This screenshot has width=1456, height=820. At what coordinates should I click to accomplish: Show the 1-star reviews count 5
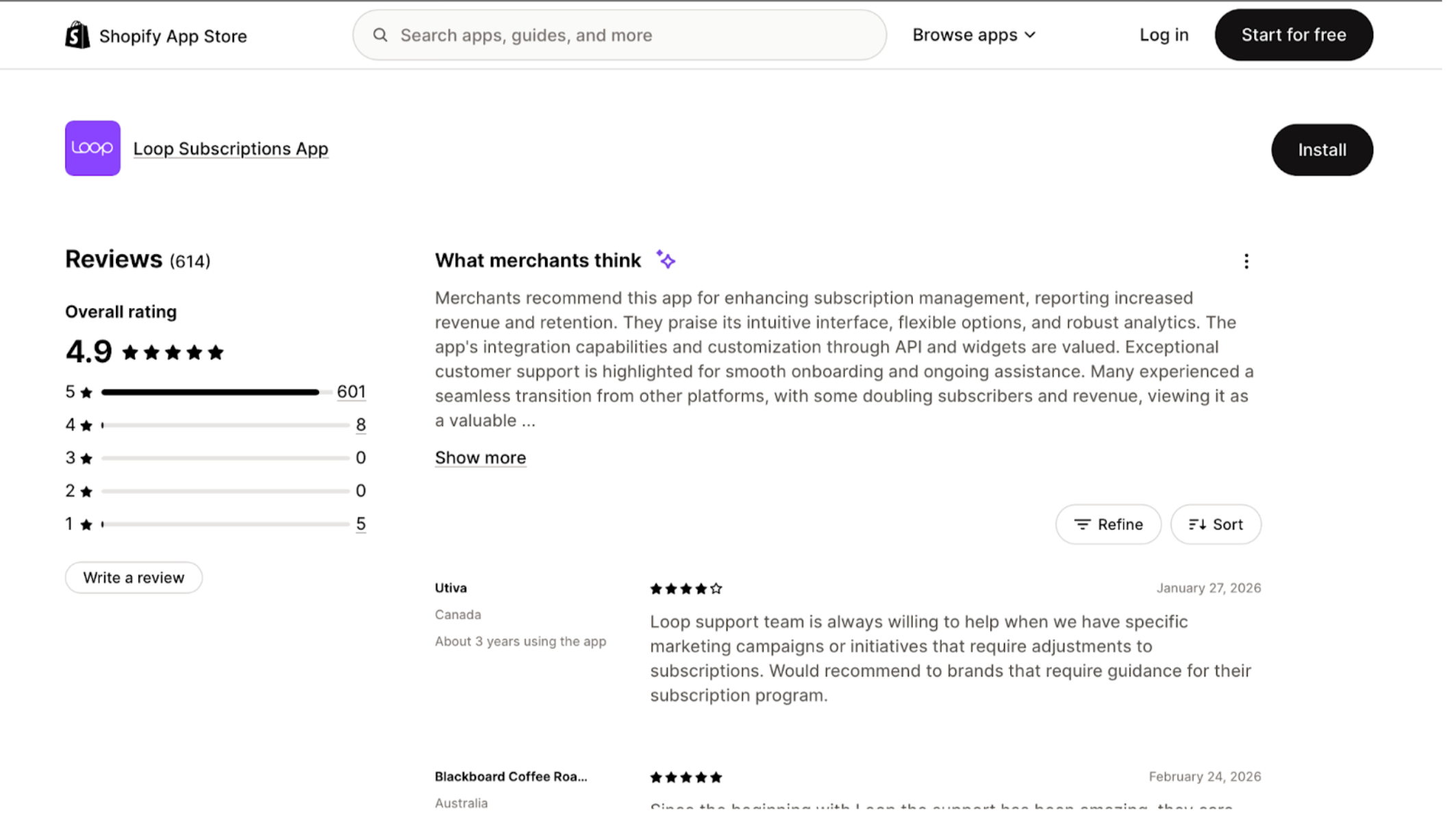click(x=360, y=524)
